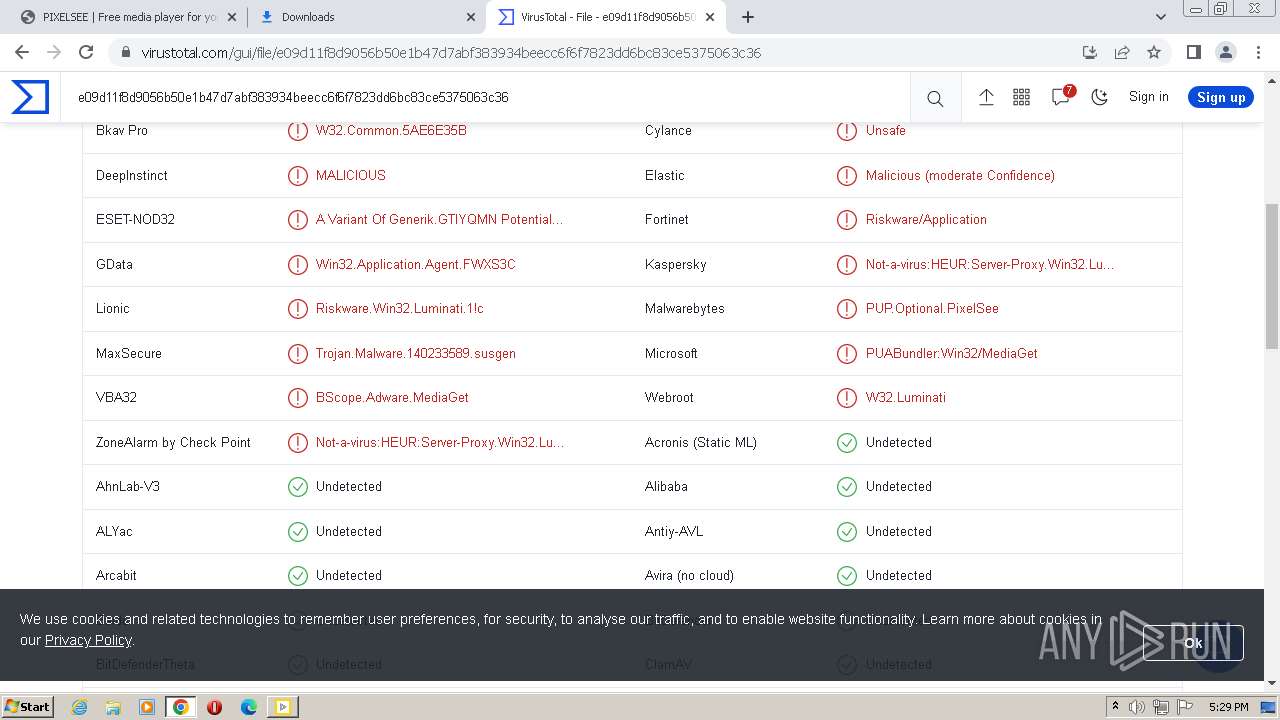Image resolution: width=1280 pixels, height=720 pixels.
Task: Click Microsoft PUABundler:Win32/MediaGet result
Action: 952,353
